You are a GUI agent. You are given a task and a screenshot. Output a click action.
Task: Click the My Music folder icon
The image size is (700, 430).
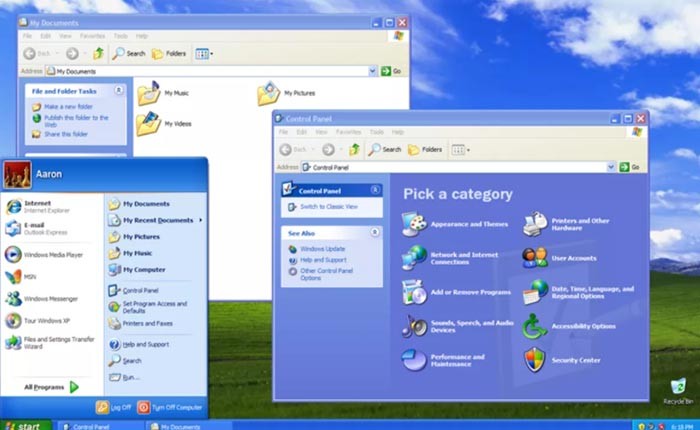click(x=149, y=93)
